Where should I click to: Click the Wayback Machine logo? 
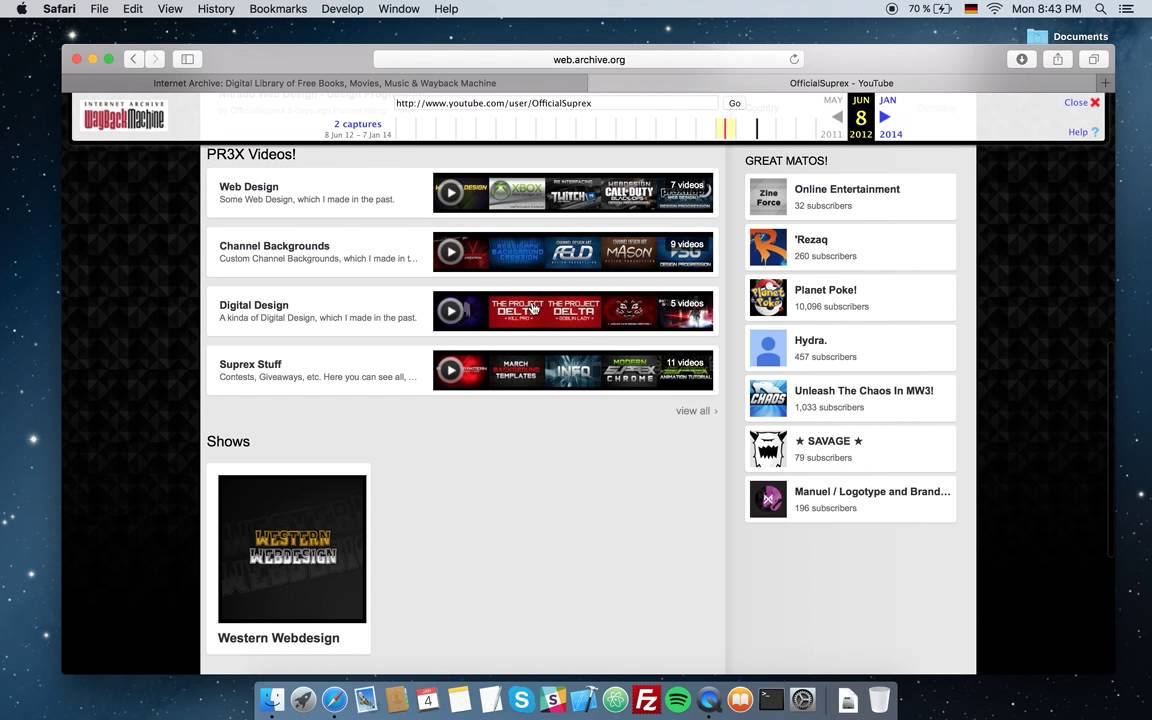[123, 116]
